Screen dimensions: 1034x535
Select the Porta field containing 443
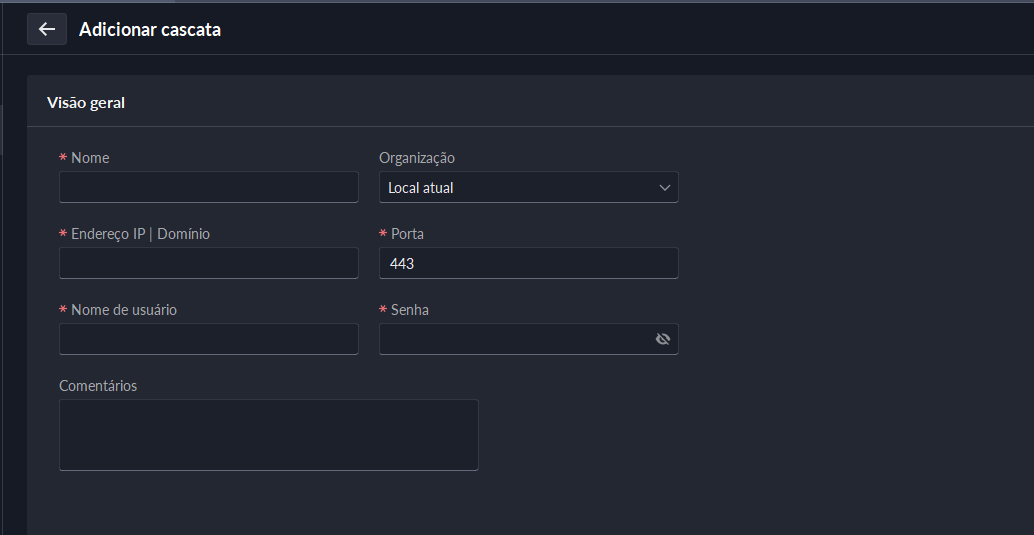(528, 263)
